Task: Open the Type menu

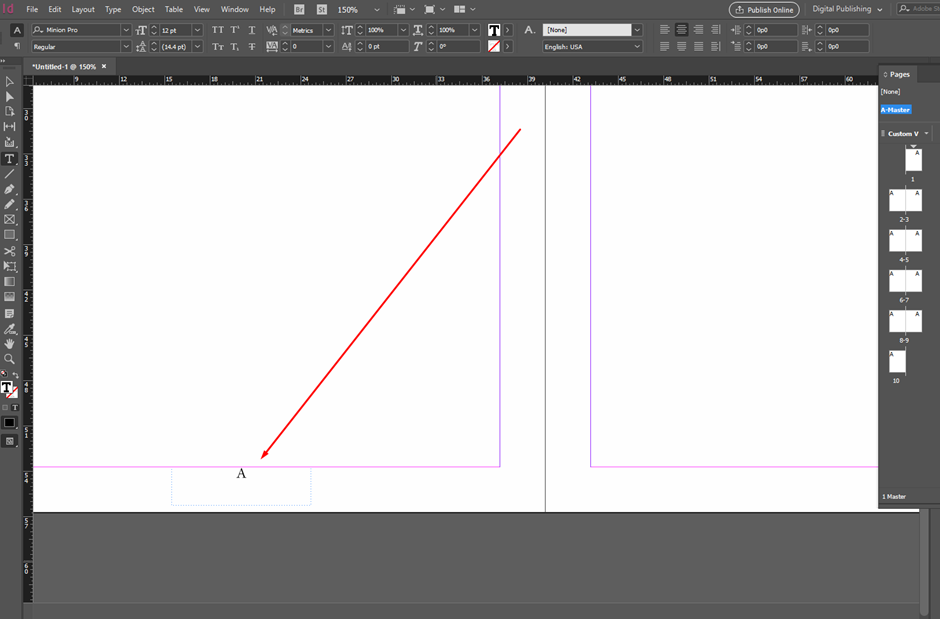Action: [113, 10]
